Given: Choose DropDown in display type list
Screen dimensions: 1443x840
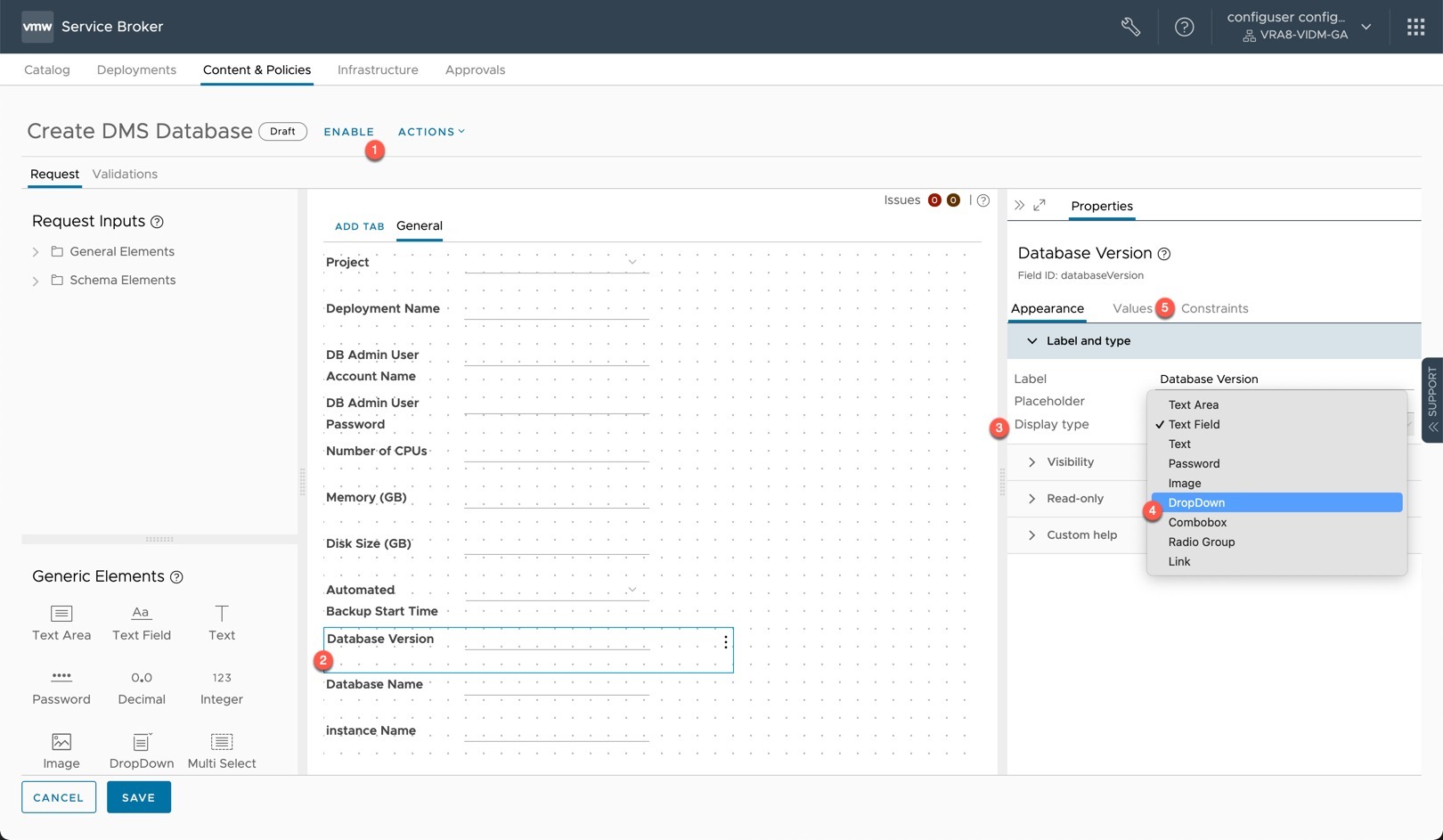Looking at the screenshot, I should 1276,502.
